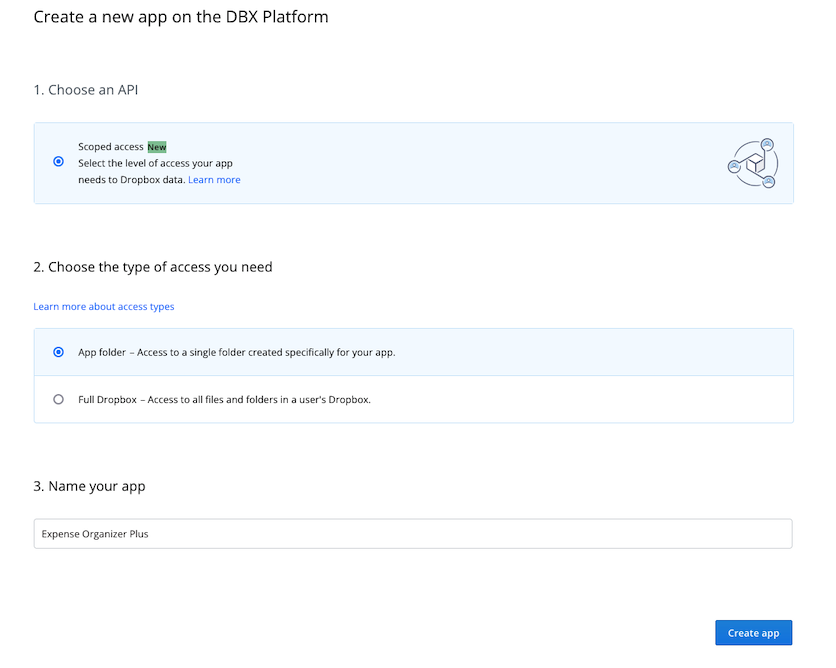Click the Scoped access network illustration
This screenshot has height=668, width=836.
[x=753, y=163]
